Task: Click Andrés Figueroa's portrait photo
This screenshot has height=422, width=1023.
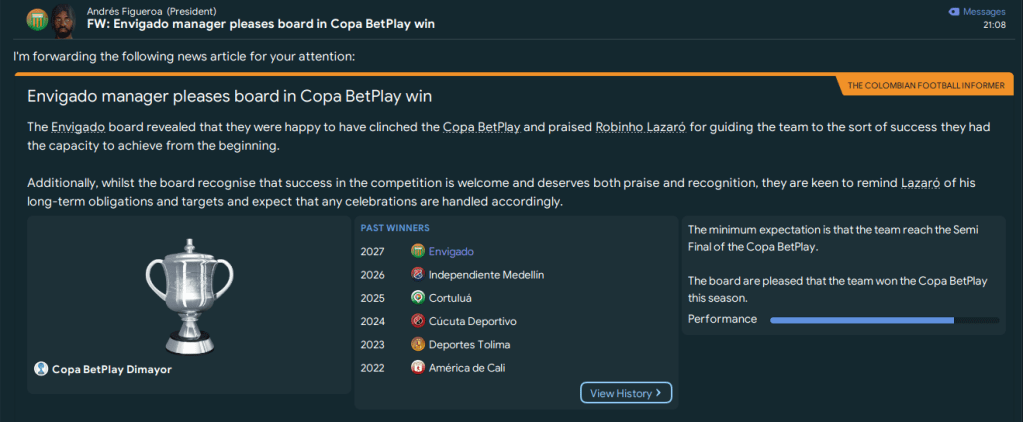Action: tap(63, 18)
